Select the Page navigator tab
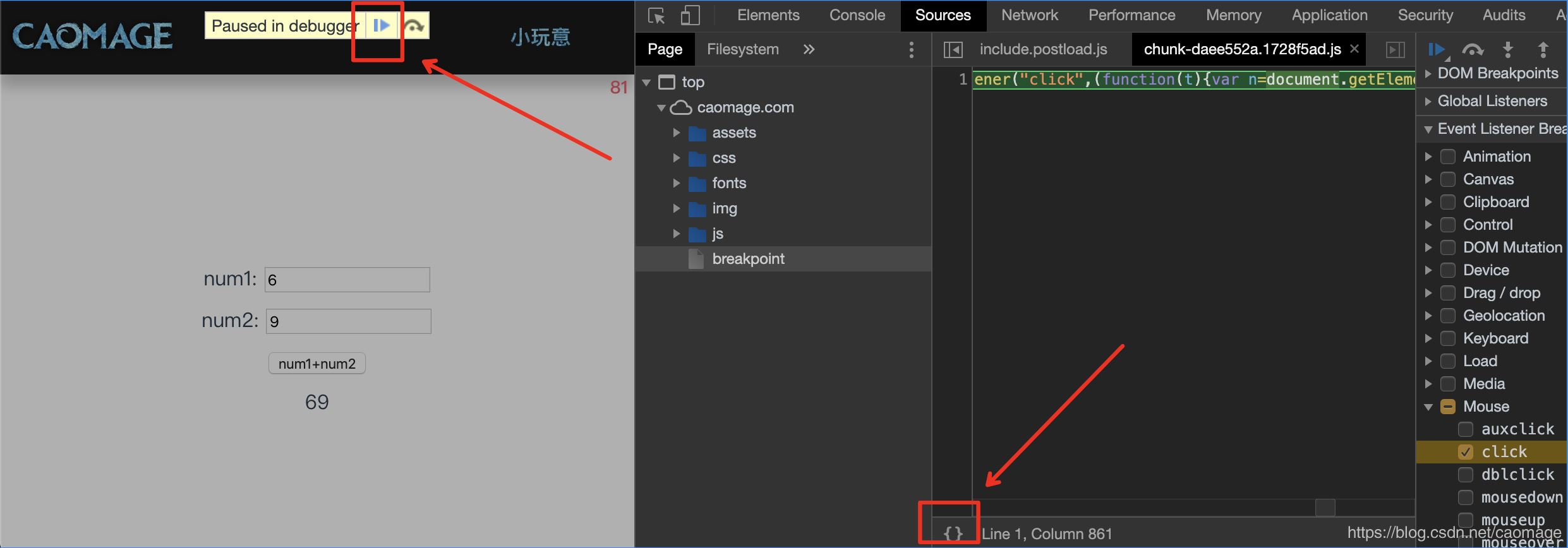Viewport: 1568px width, 548px height. 665,49
